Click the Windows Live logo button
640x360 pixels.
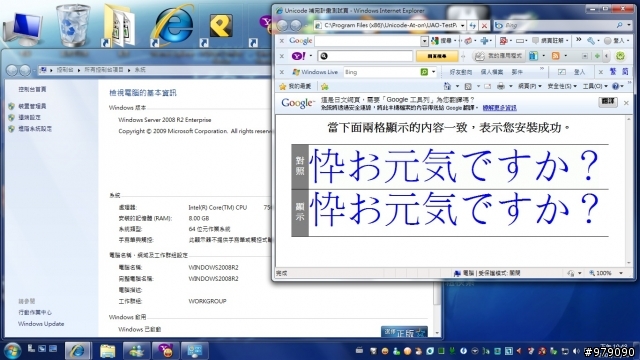tap(315, 72)
